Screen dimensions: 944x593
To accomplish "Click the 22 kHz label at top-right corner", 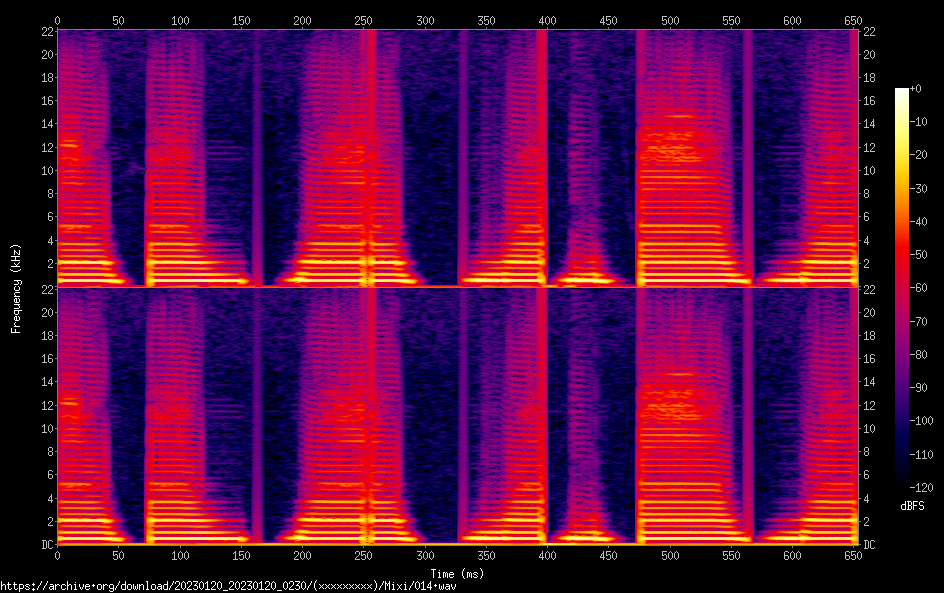I will (x=870, y=31).
